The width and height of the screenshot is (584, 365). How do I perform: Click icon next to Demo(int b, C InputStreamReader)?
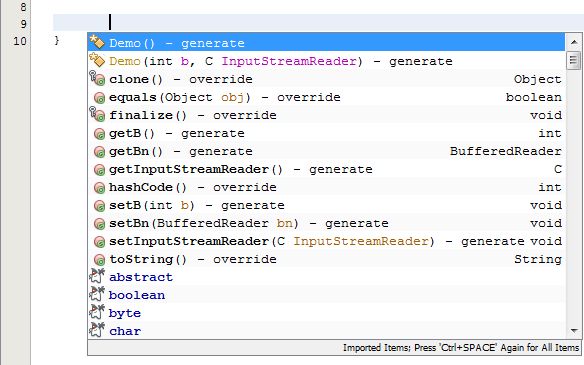(x=97, y=60)
